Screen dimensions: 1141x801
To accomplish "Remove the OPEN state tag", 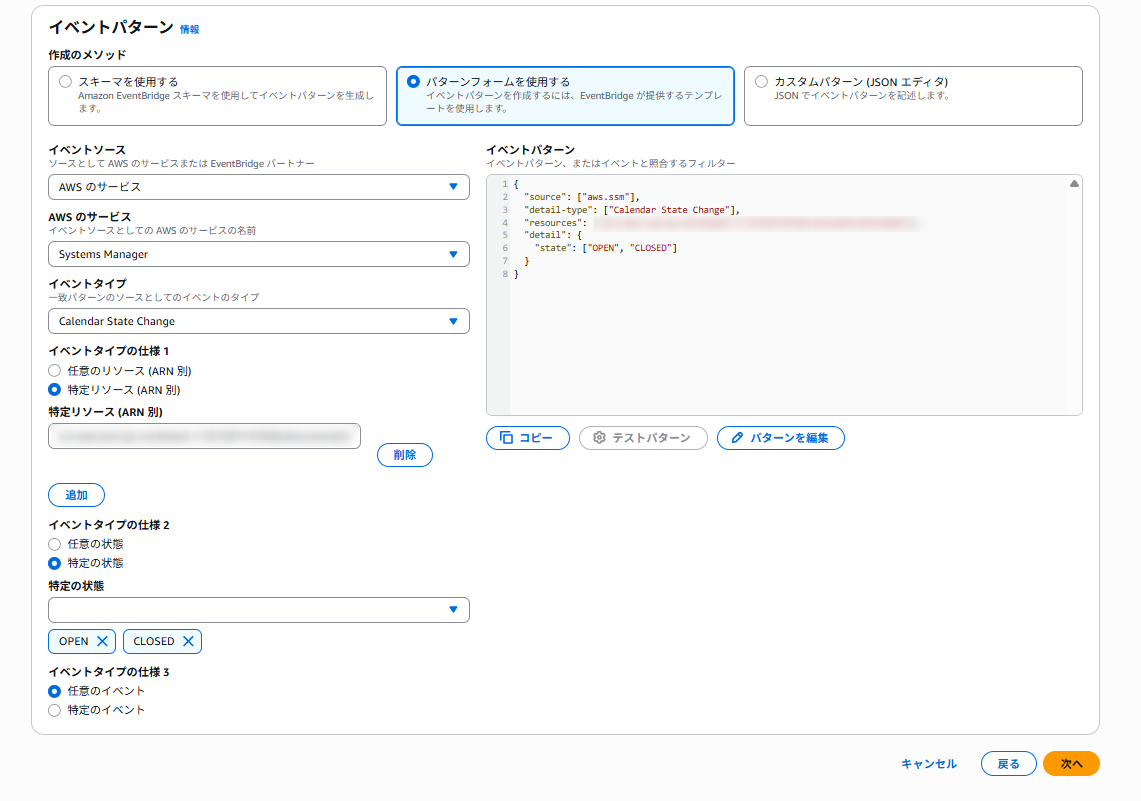I will click(102, 641).
